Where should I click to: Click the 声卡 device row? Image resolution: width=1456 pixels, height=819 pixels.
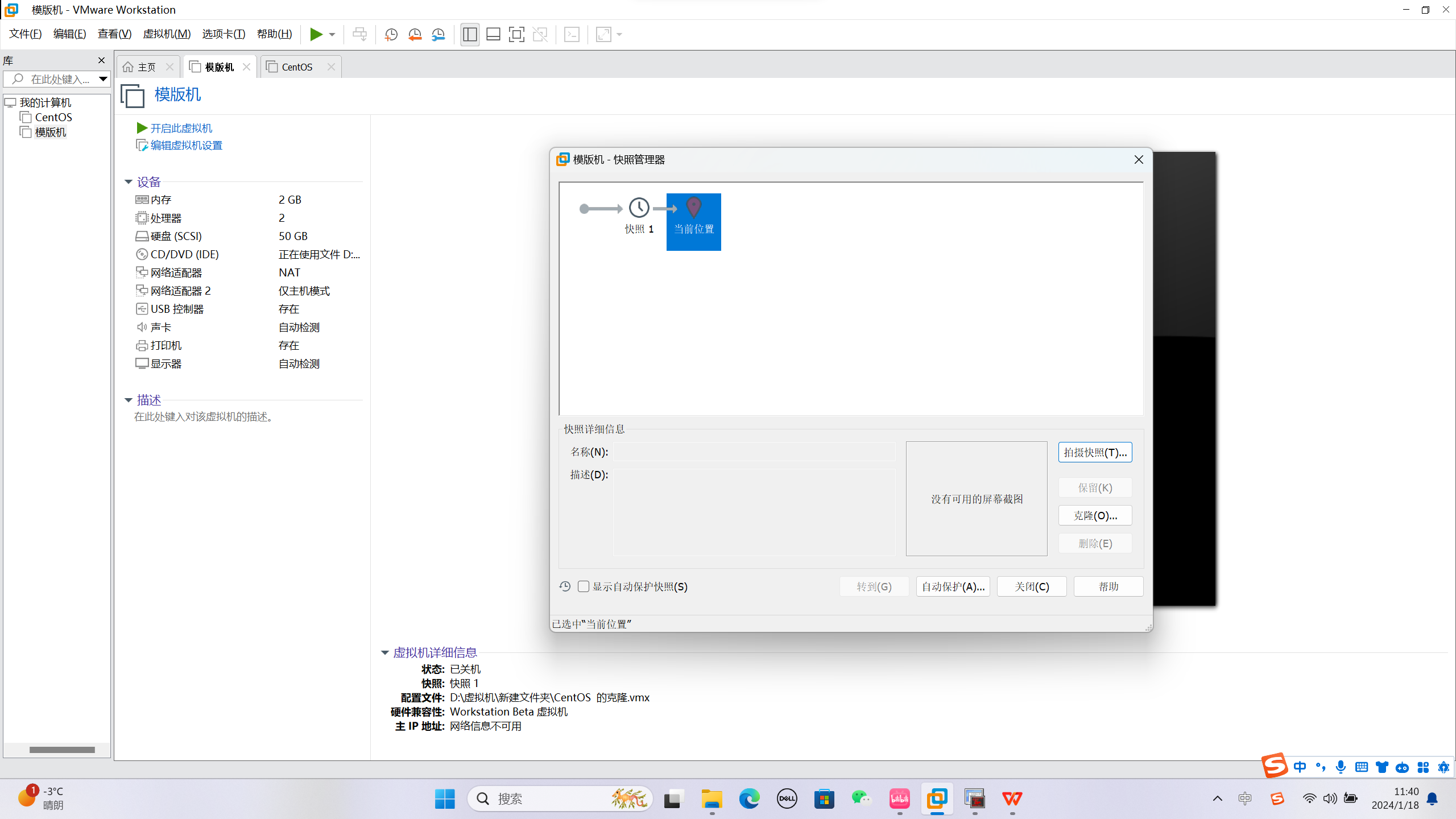[248, 327]
